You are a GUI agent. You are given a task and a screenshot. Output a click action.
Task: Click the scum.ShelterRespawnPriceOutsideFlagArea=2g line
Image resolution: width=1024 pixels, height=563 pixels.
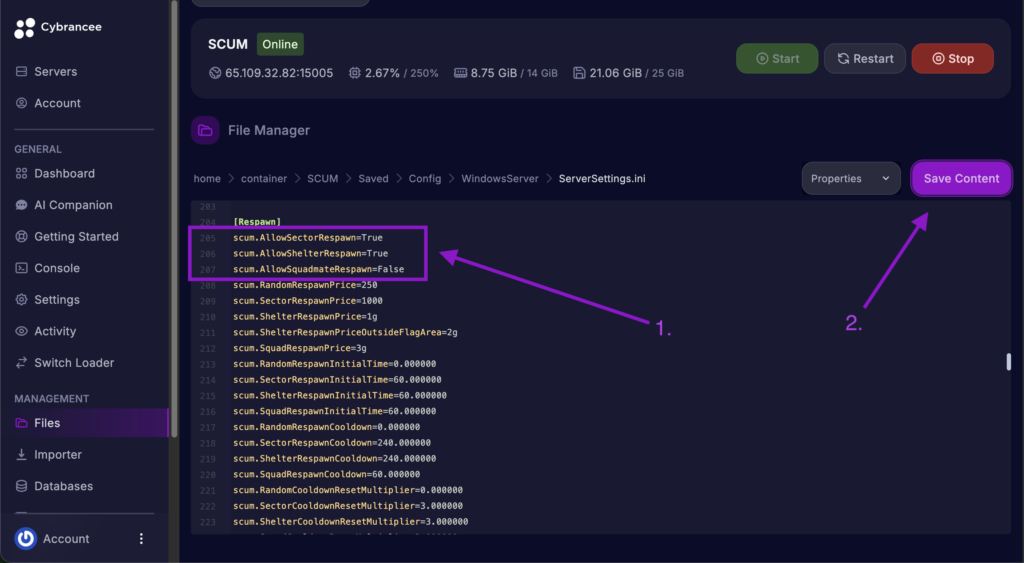(x=345, y=332)
